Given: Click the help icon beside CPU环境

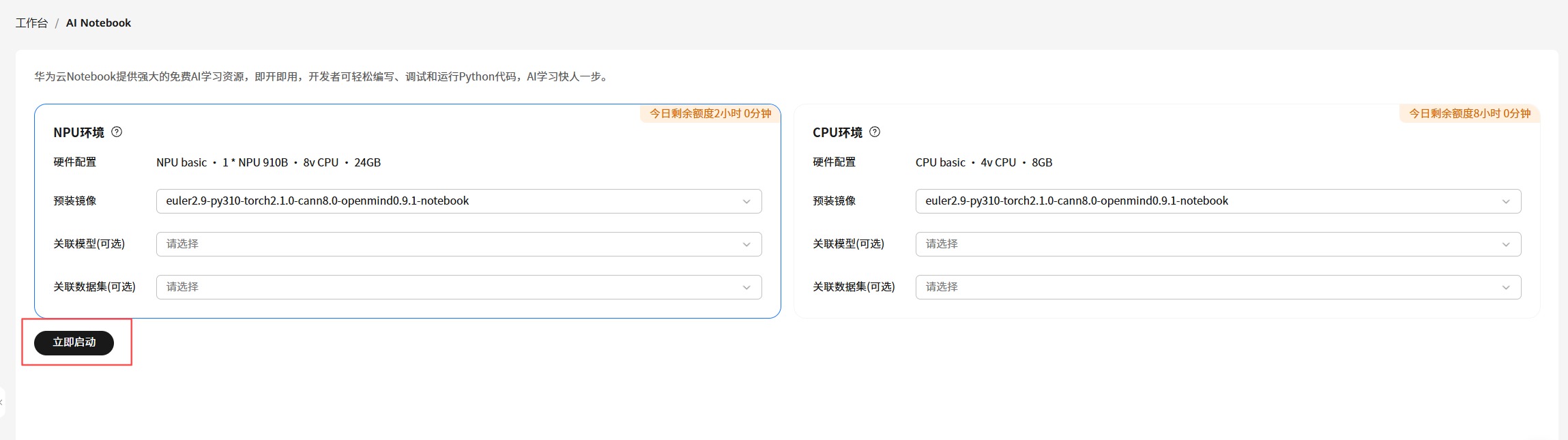Looking at the screenshot, I should pyautogui.click(x=875, y=132).
